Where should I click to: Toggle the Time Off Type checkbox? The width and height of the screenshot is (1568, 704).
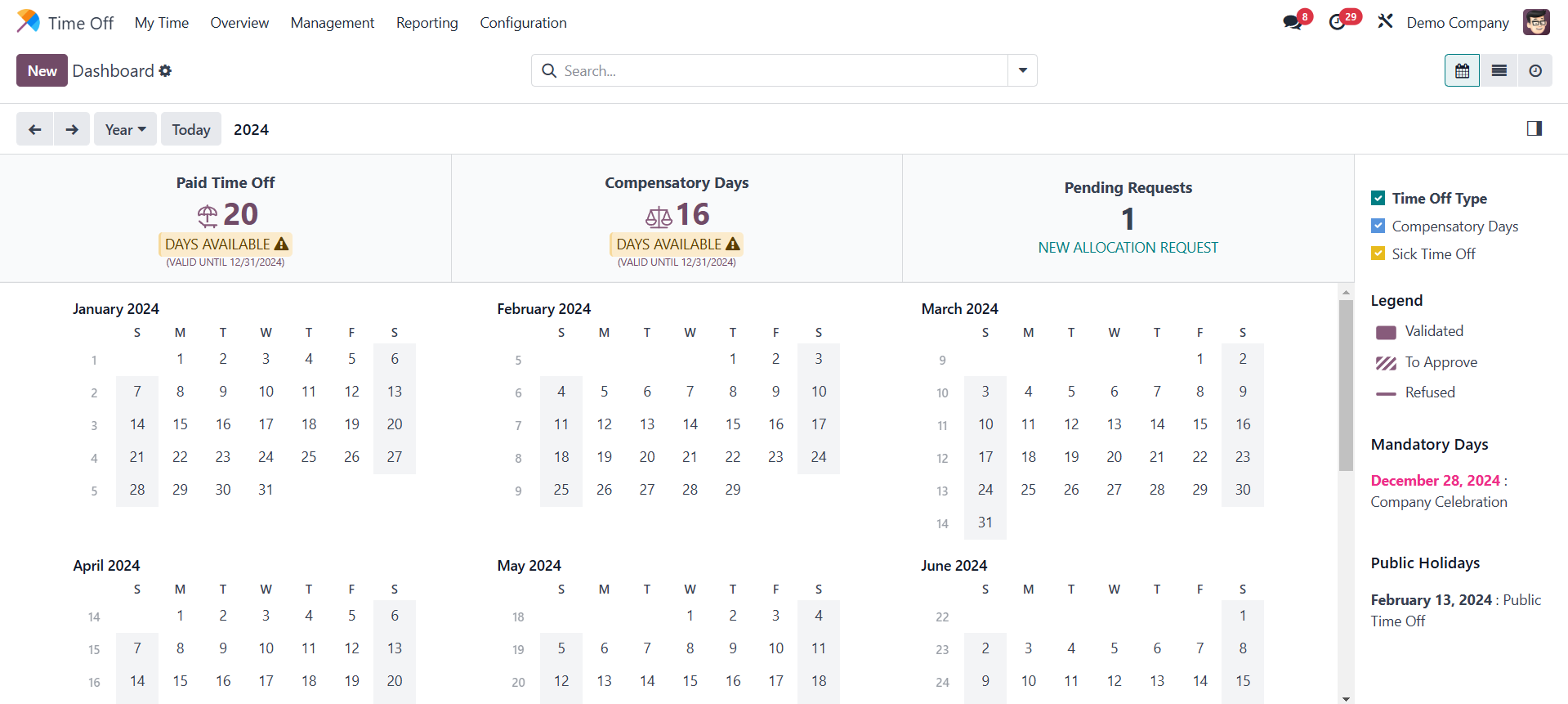[x=1378, y=198]
